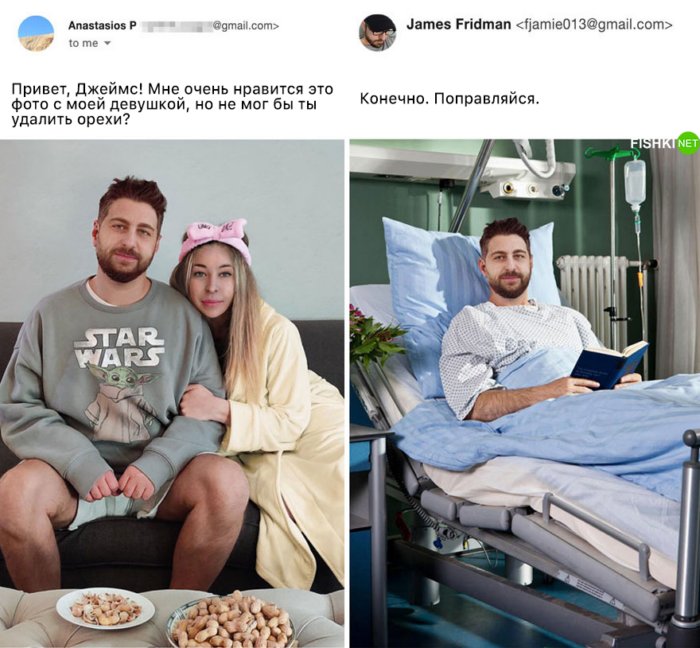700x648 pixels.
Task: Select the Russian request message text
Action: 172,104
